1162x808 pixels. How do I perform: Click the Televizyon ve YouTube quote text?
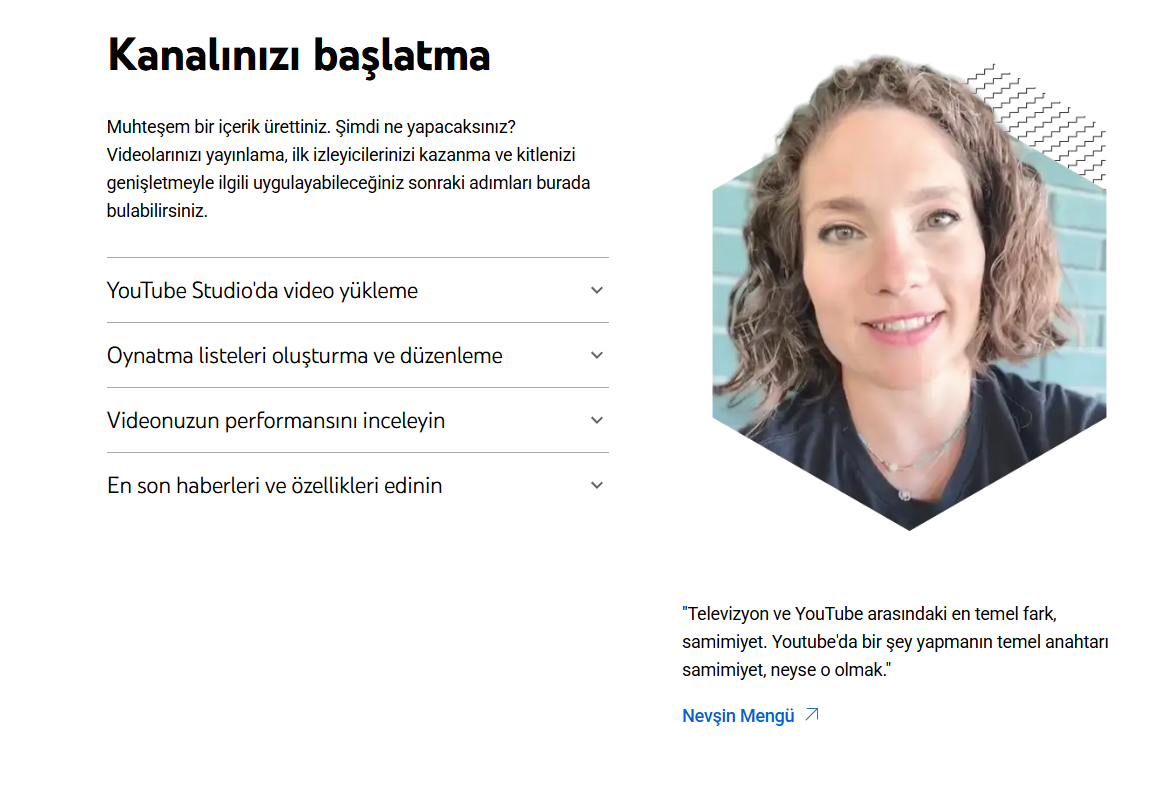(x=895, y=641)
